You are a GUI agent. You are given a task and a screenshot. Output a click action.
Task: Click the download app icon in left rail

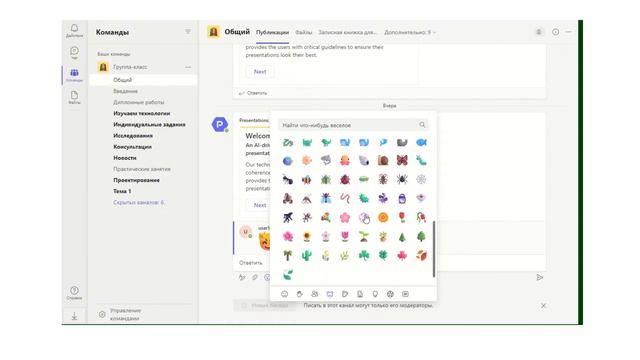tap(74, 316)
